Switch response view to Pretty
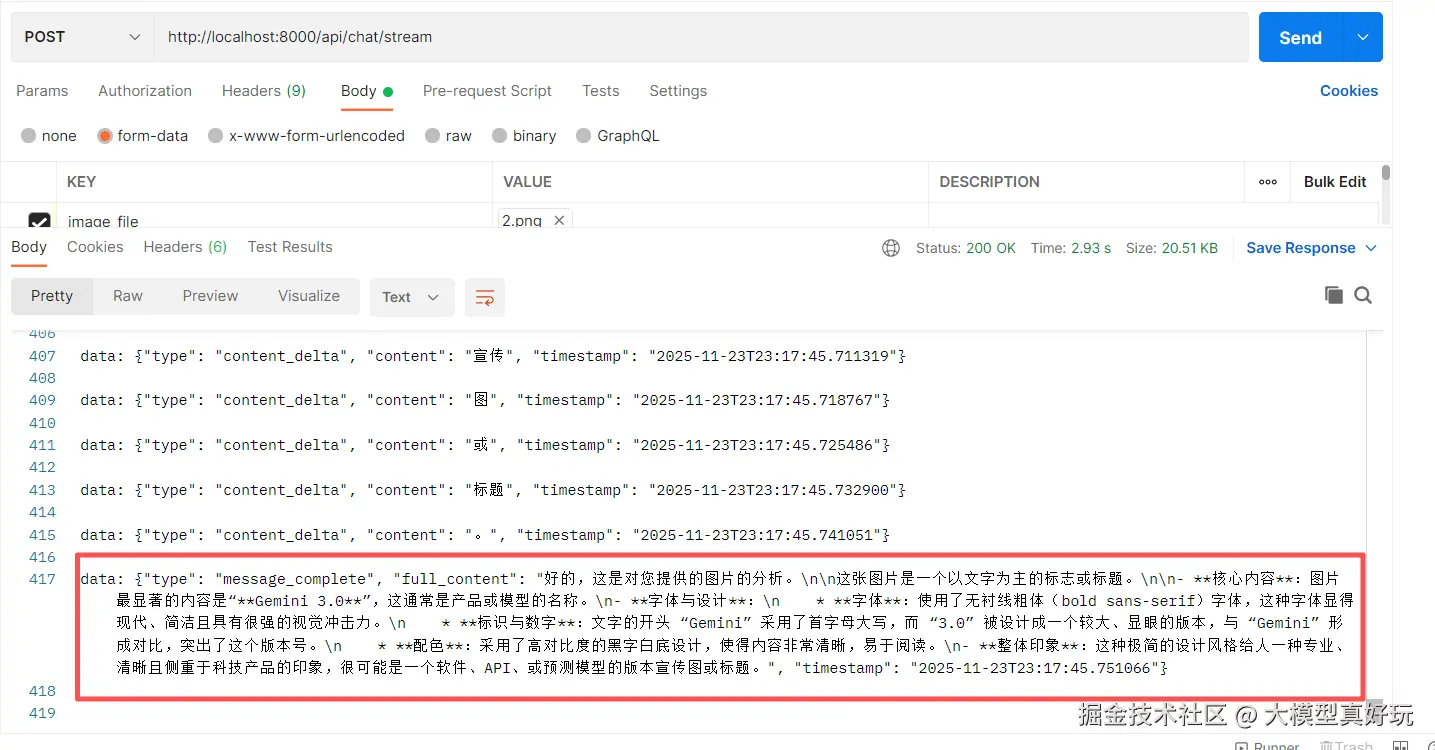 pyautogui.click(x=52, y=296)
